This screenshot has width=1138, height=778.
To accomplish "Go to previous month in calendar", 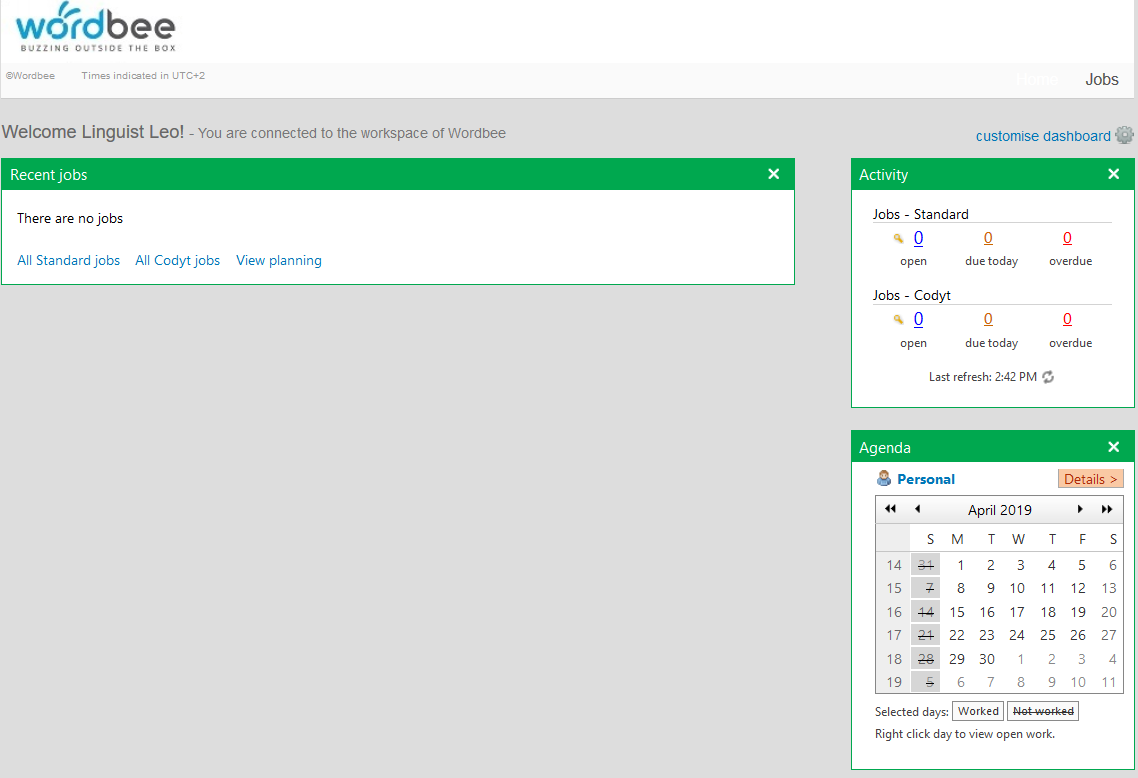I will 917,509.
